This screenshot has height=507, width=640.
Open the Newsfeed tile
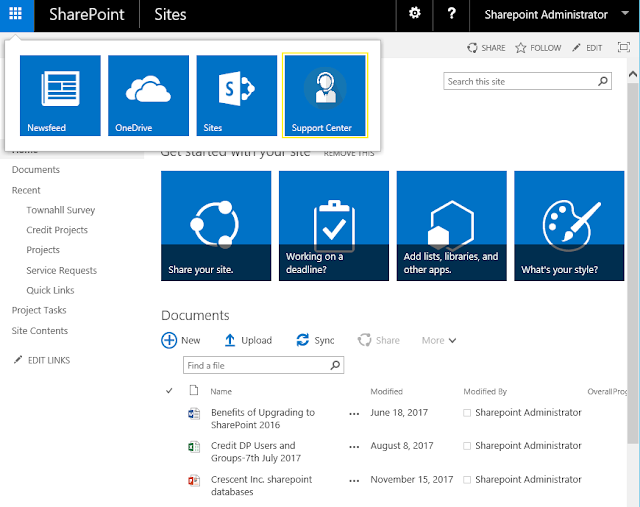(60, 96)
